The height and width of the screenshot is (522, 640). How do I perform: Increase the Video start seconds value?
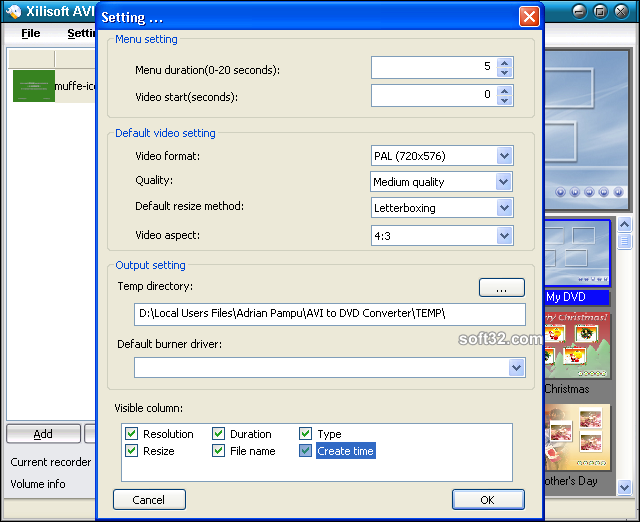[504, 91]
